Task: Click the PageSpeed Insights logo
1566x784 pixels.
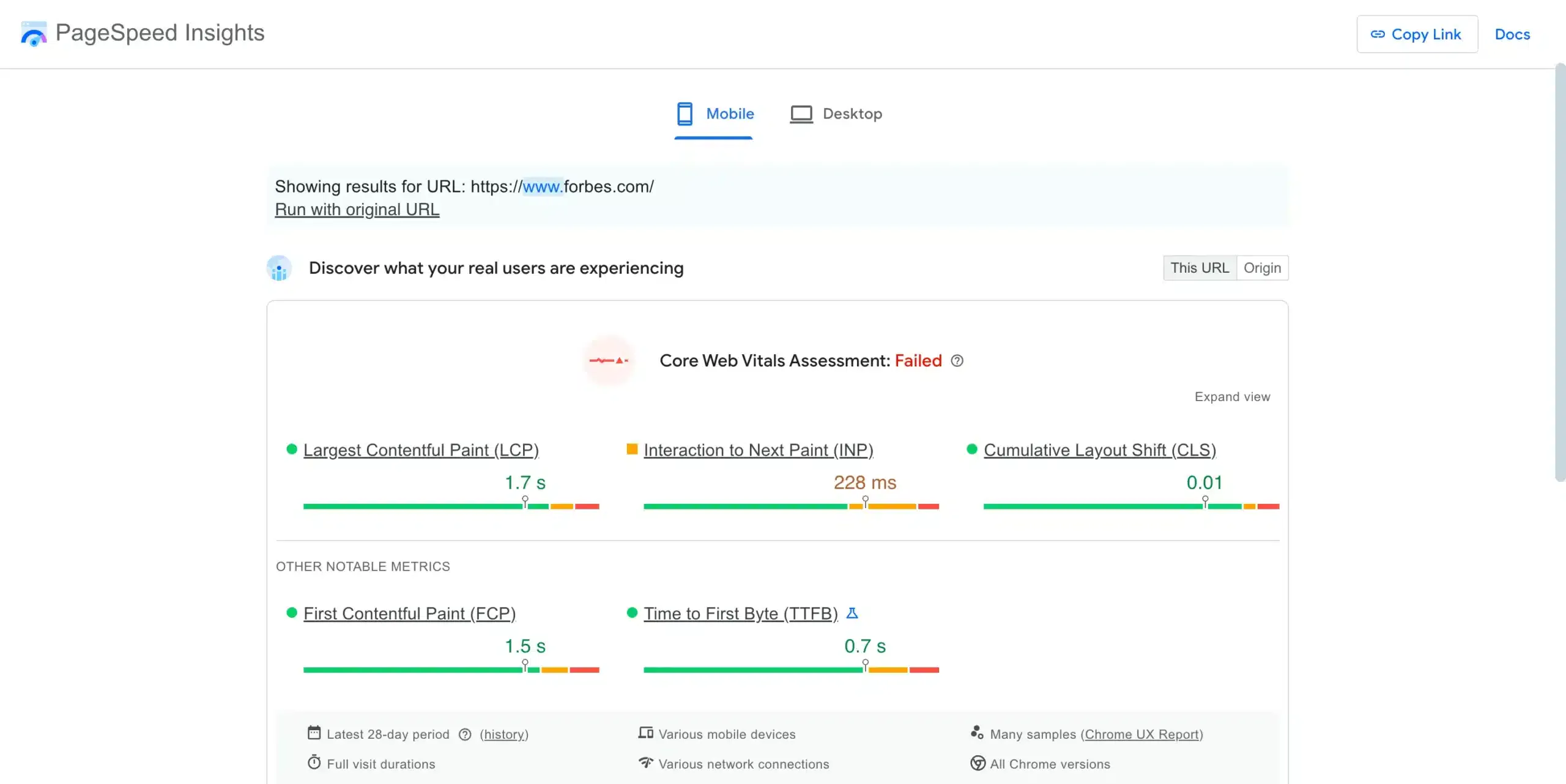Action: (34, 34)
